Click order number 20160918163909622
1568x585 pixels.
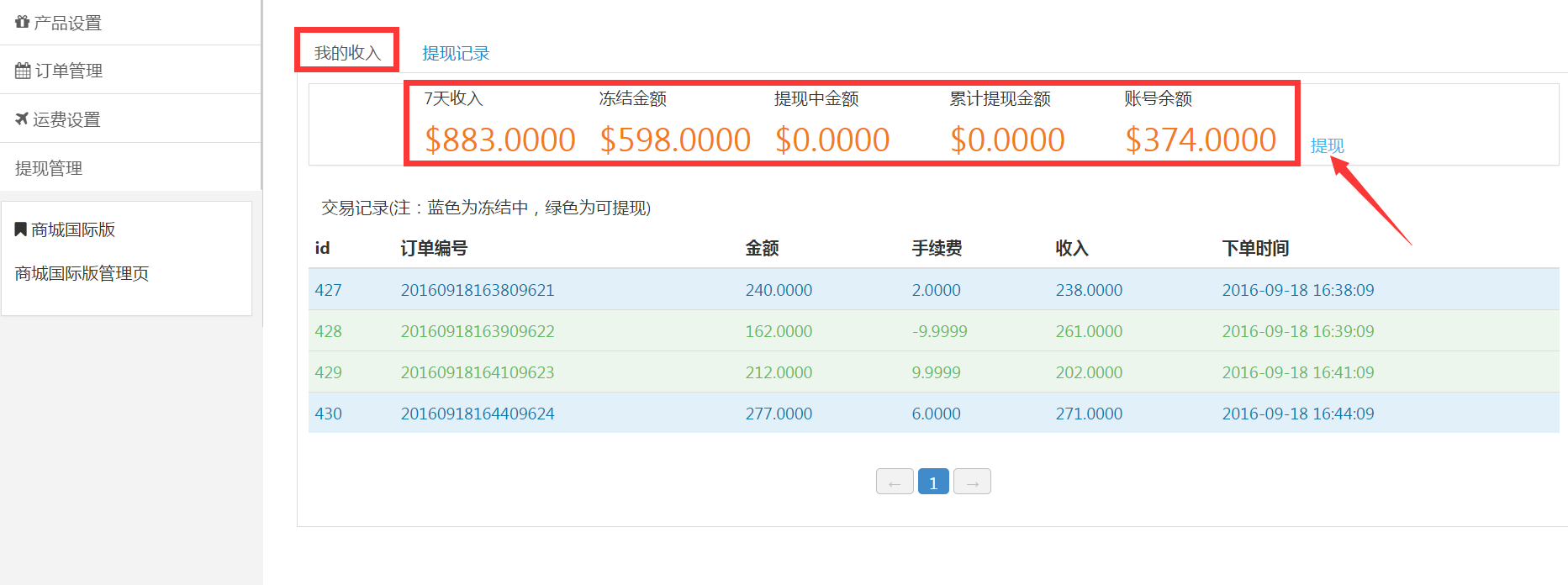478,331
